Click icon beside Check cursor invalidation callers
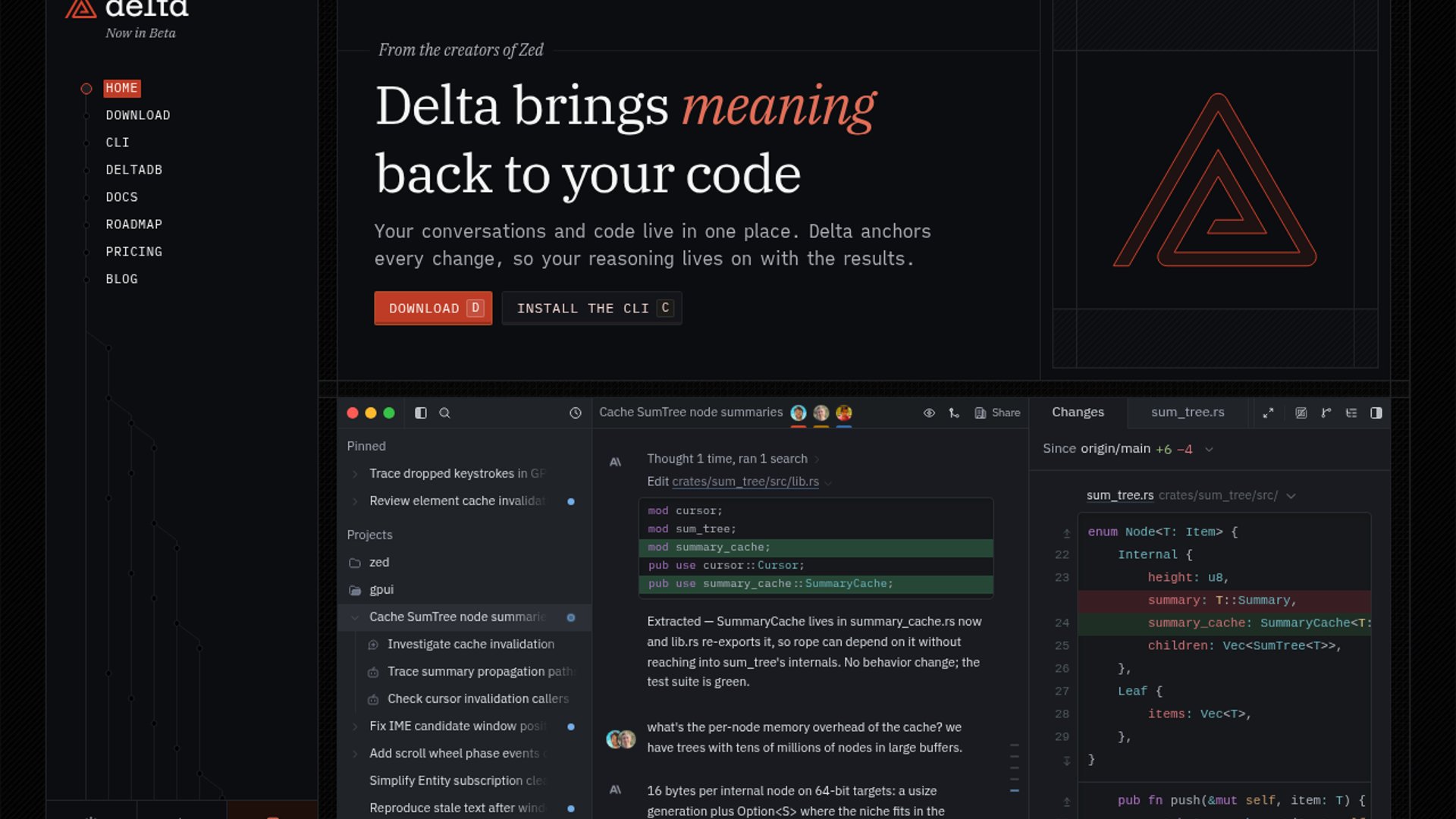The image size is (1456, 819). [373, 699]
